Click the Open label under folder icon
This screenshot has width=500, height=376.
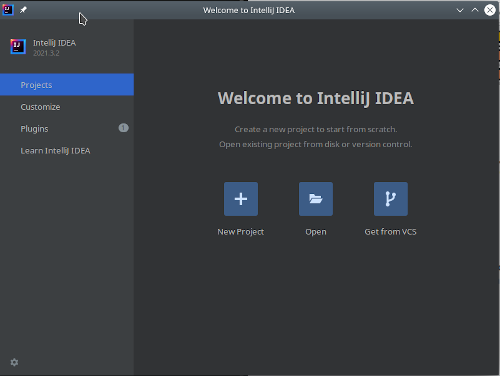(x=316, y=232)
